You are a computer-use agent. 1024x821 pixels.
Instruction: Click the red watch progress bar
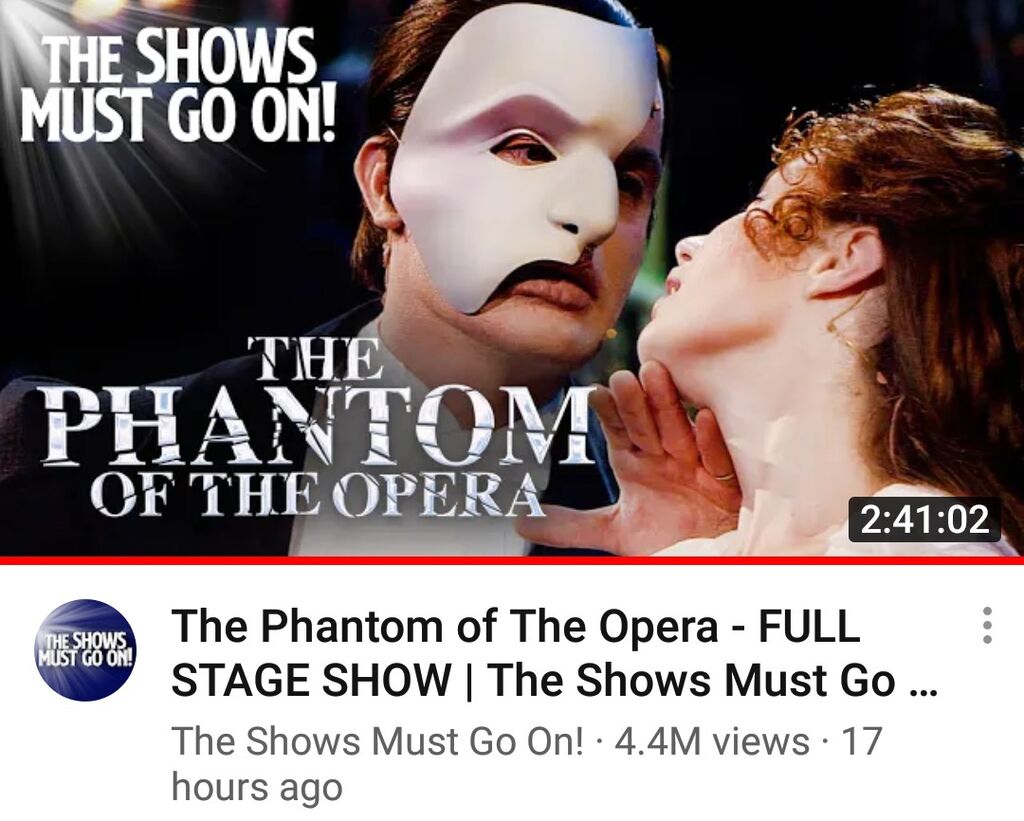click(512, 560)
